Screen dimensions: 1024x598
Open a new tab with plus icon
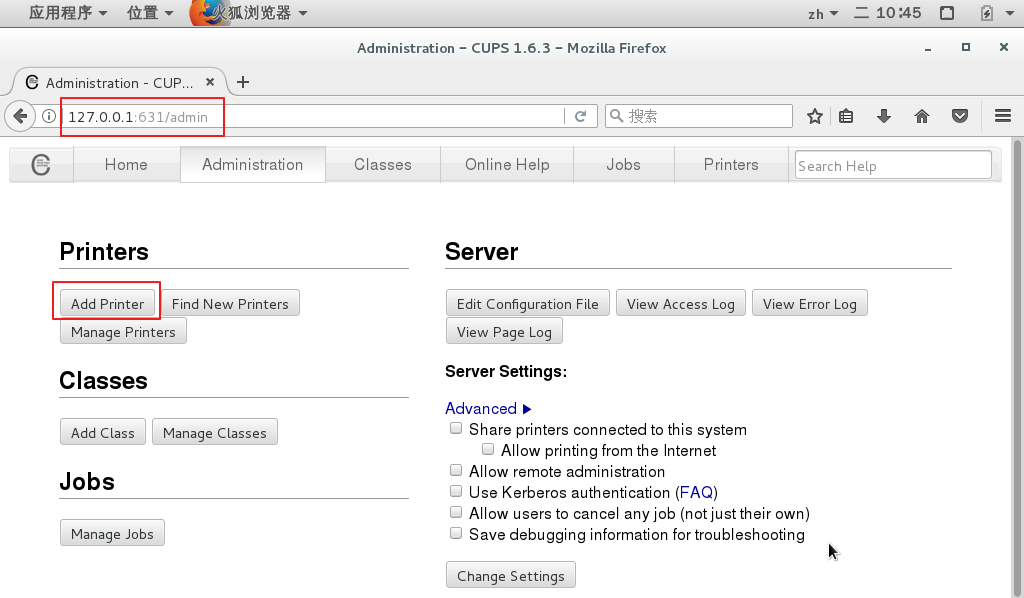click(x=242, y=82)
